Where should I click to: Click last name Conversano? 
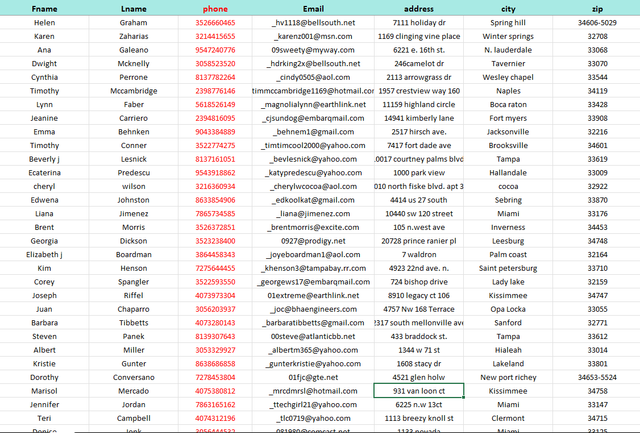tap(133, 377)
